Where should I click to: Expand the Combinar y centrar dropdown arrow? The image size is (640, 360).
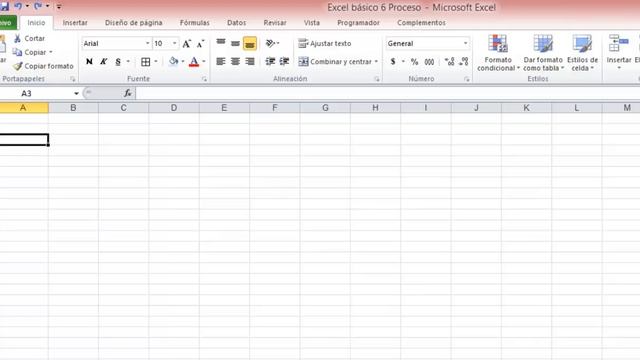376,62
